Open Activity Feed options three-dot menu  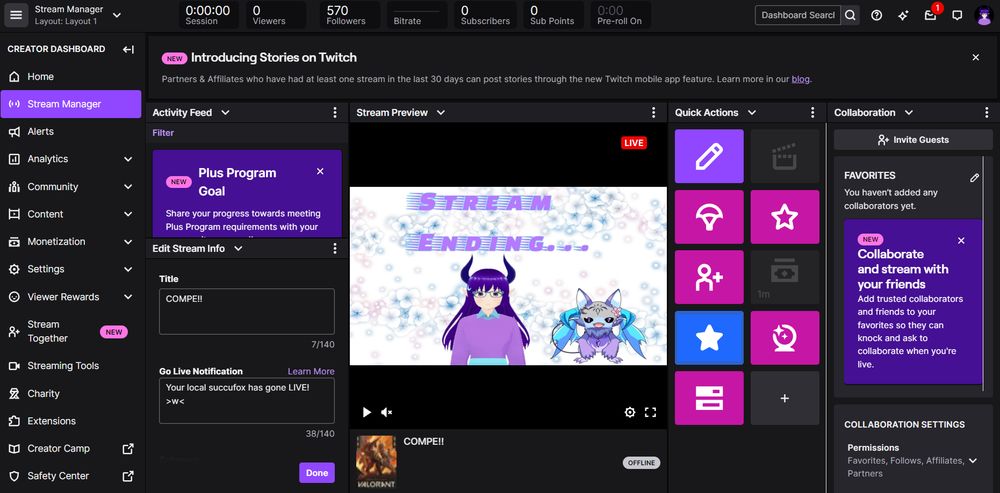click(335, 112)
